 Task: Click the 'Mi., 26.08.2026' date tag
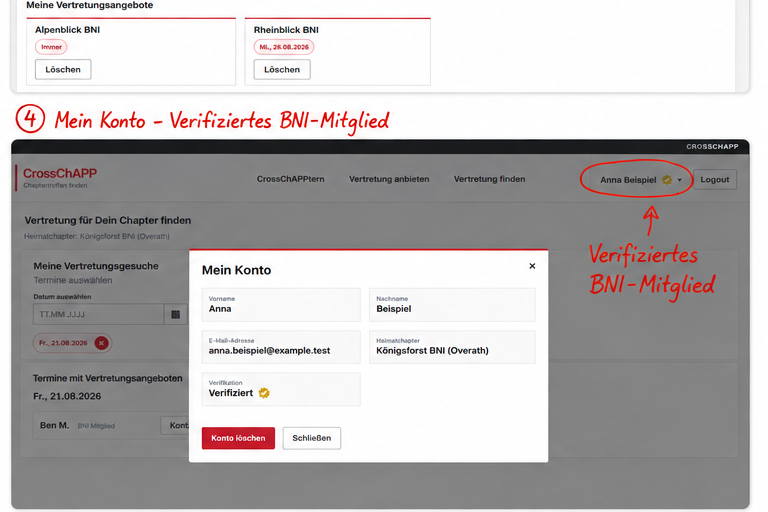284,47
